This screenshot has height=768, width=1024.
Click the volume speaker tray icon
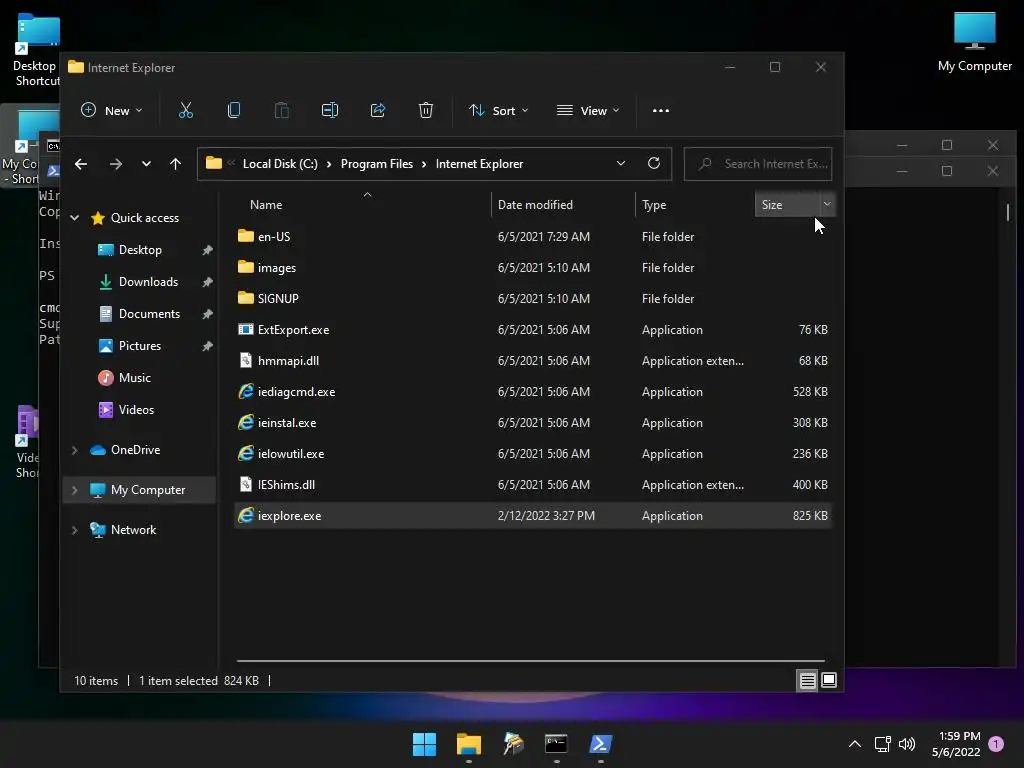point(906,744)
